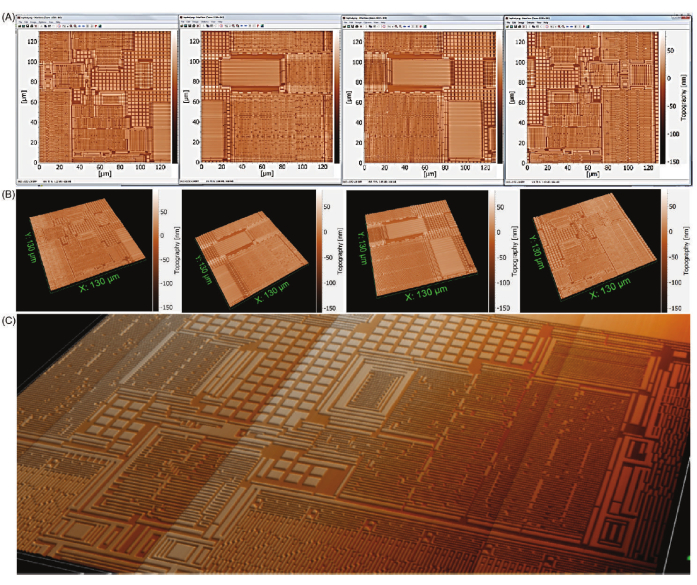The width and height of the screenshot is (697, 585).
Task: Click the 'X: 130 µm' label on the second 3D view
Action: [272, 292]
